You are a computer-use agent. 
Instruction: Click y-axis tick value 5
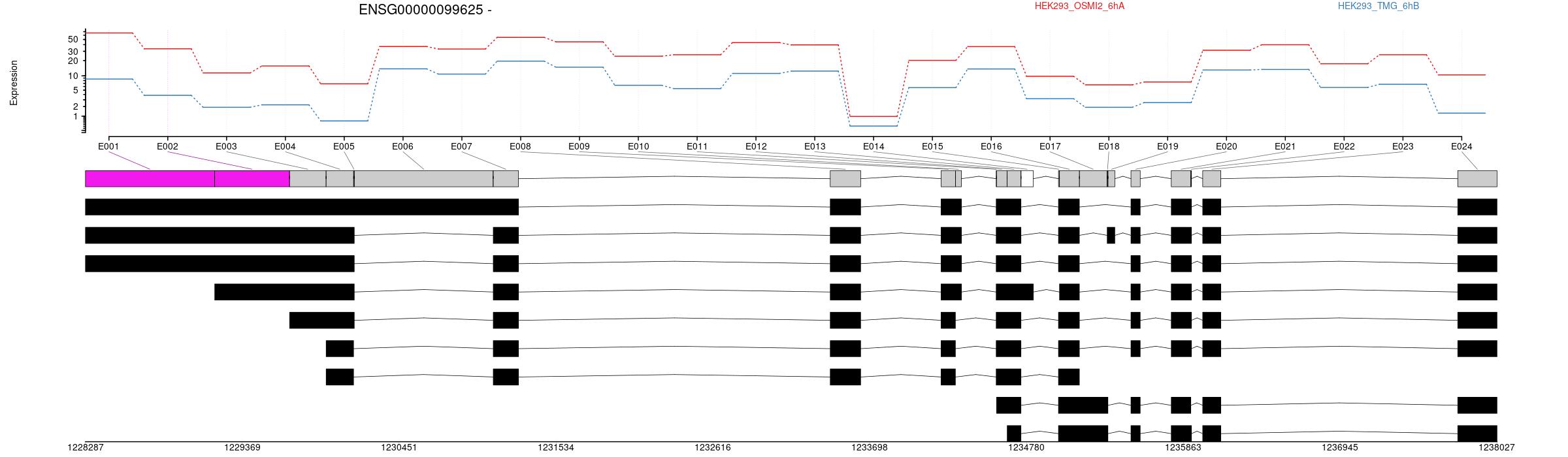click(x=75, y=91)
